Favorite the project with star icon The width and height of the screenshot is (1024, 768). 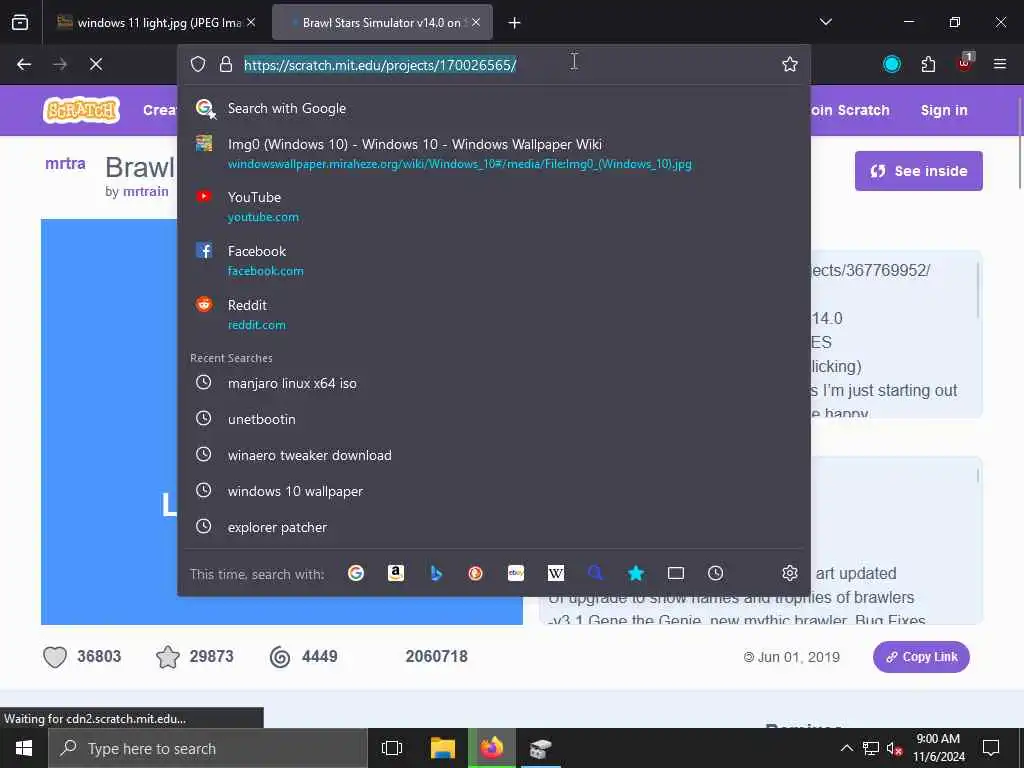coord(168,657)
